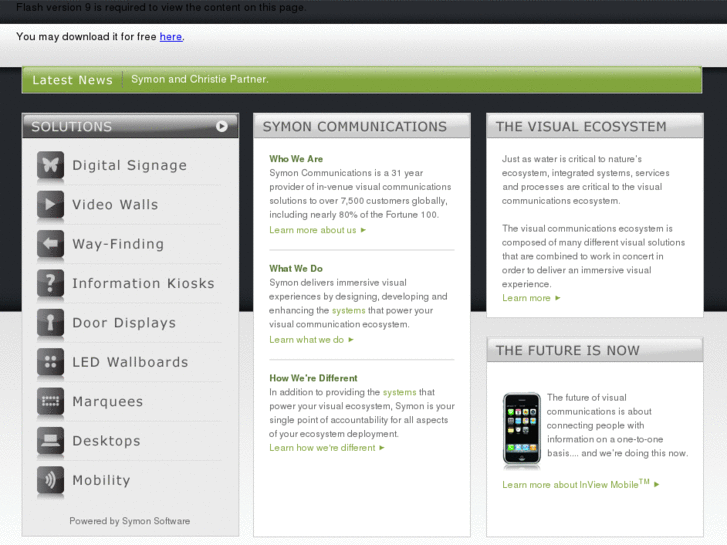
Task: Open 'Symon and Christie Partner' news item
Action: [199, 79]
